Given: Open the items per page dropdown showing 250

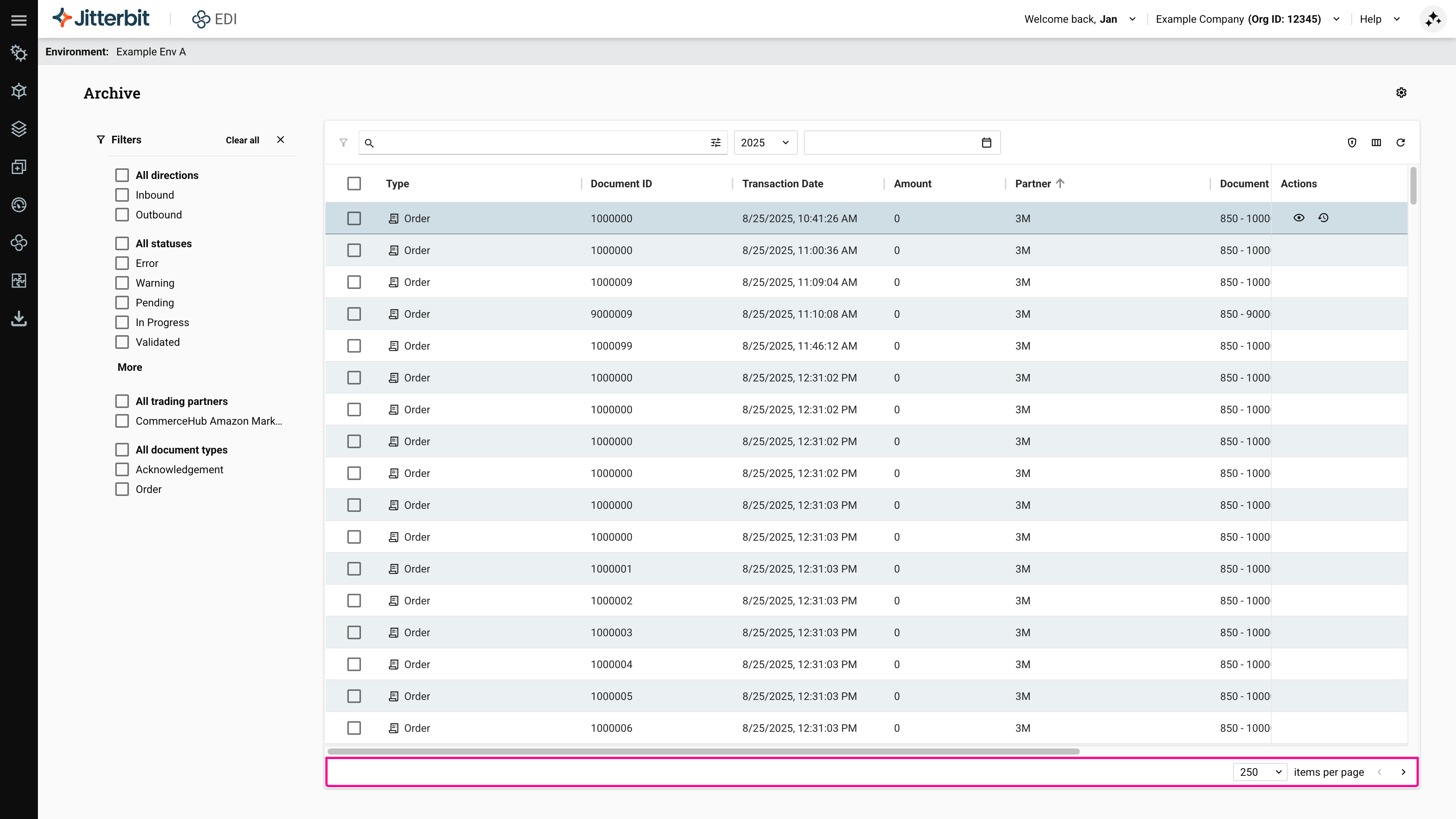Looking at the screenshot, I should (1260, 772).
